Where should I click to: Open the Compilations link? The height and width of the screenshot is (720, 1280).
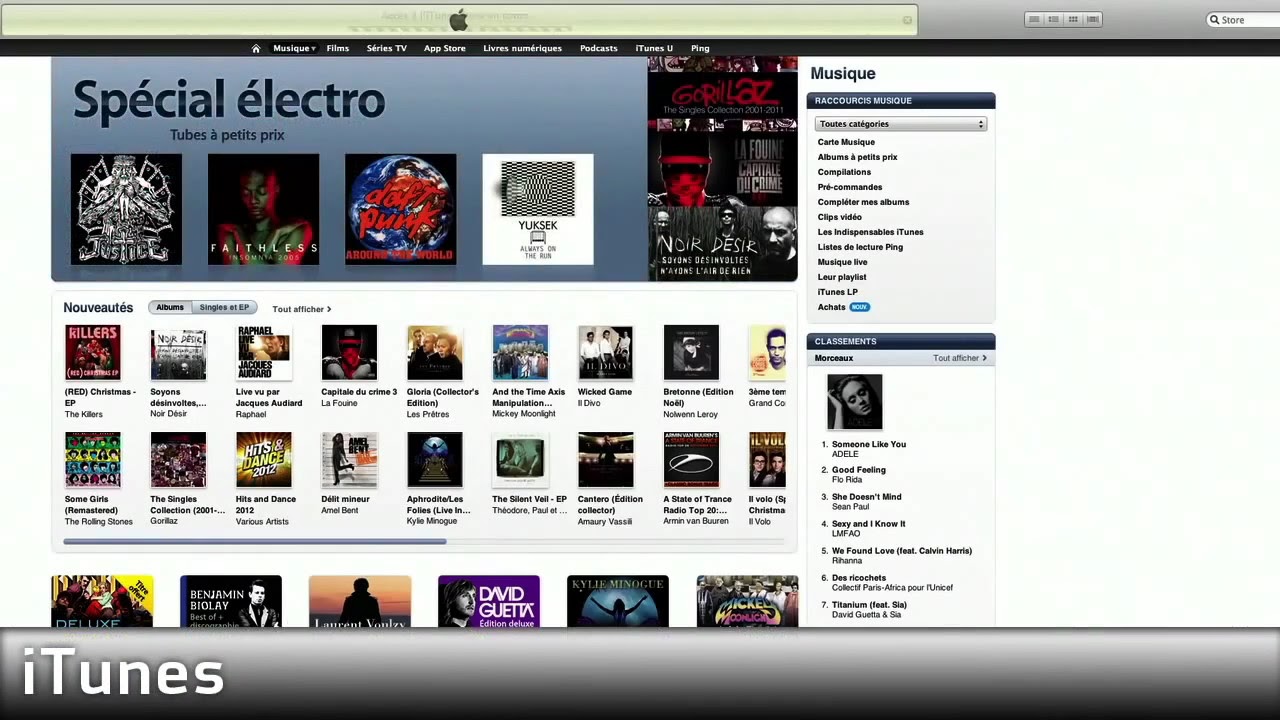point(844,172)
